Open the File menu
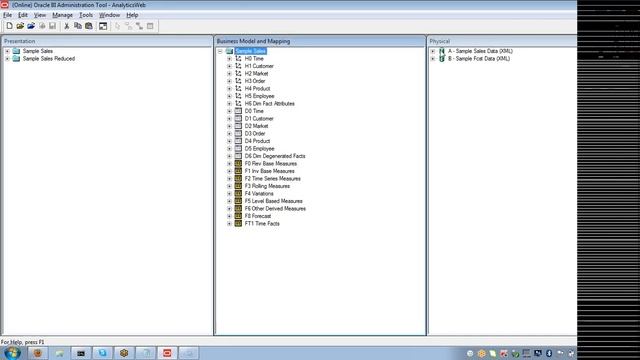640x360 pixels. coord(7,15)
